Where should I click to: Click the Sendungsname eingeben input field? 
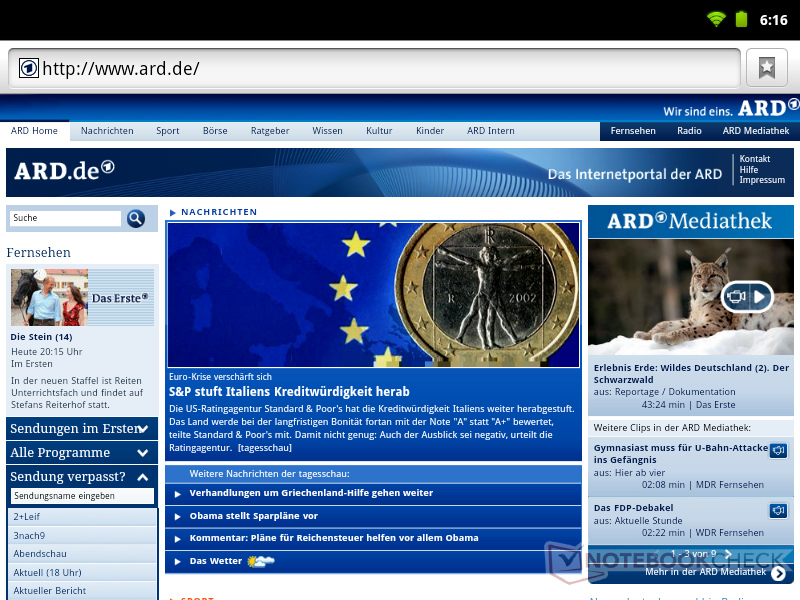click(x=82, y=496)
